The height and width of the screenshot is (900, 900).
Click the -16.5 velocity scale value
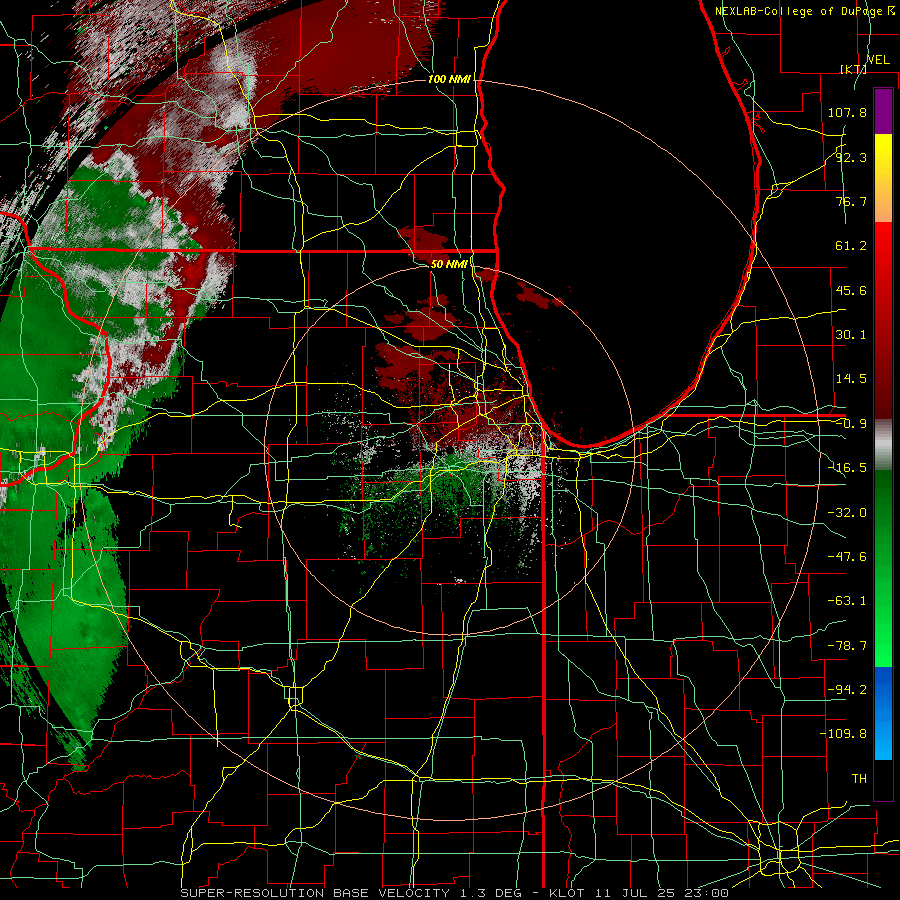(x=847, y=468)
